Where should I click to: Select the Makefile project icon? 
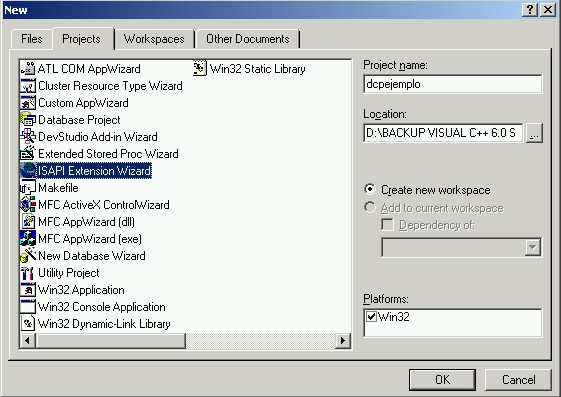pos(28,187)
